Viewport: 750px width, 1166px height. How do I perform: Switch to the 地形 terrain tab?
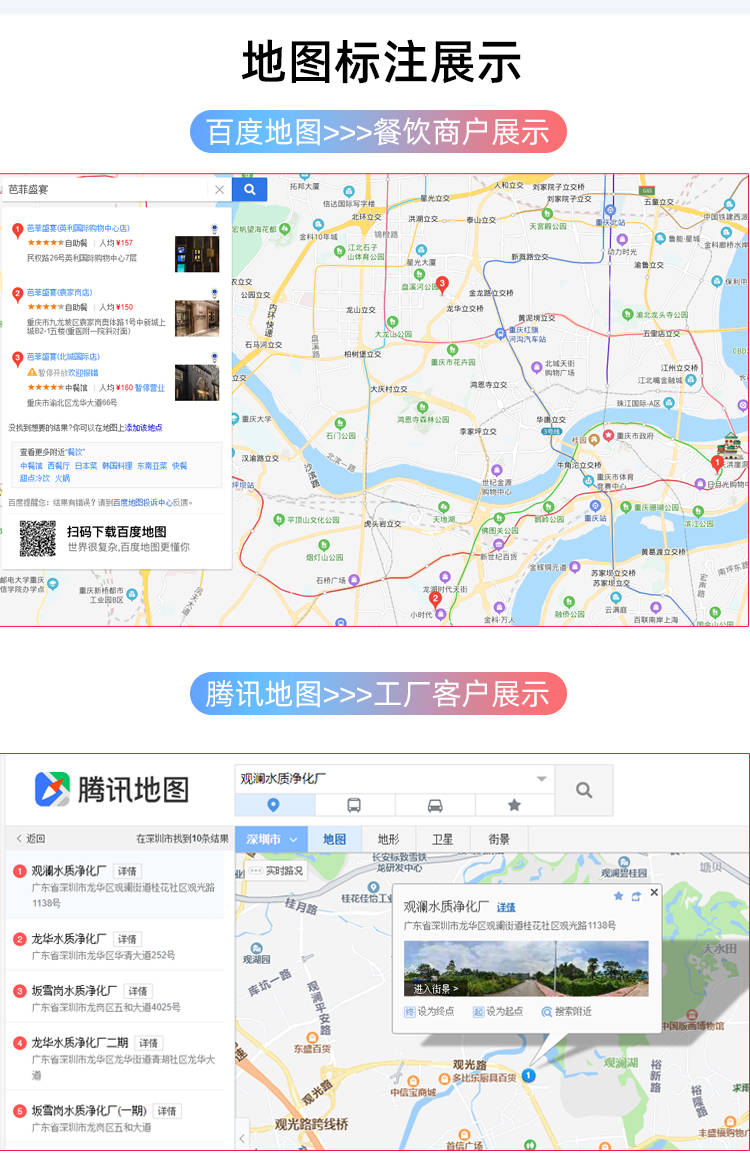tap(388, 840)
